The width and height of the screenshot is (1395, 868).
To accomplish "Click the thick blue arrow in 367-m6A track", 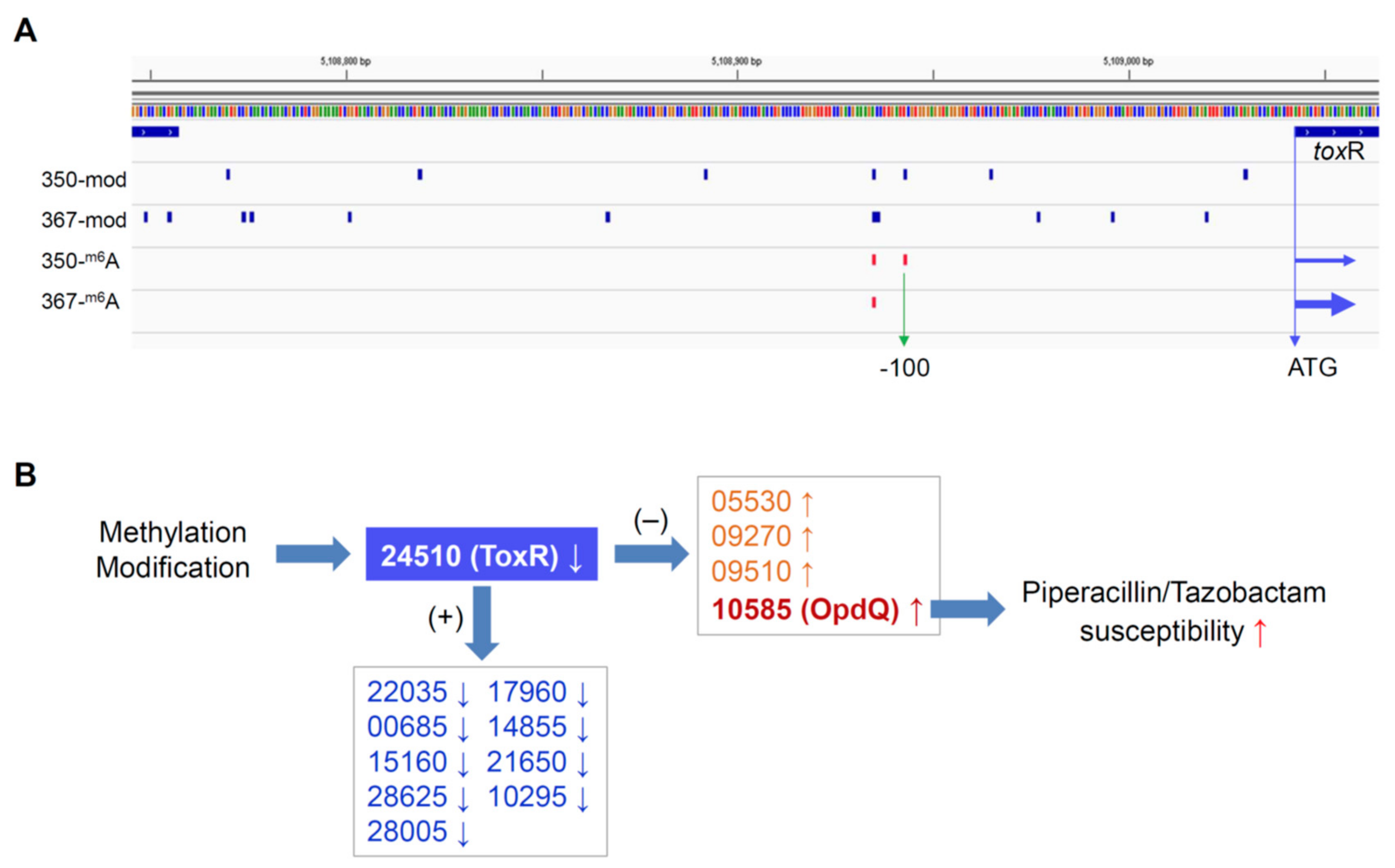I will pyautogui.click(x=1326, y=304).
